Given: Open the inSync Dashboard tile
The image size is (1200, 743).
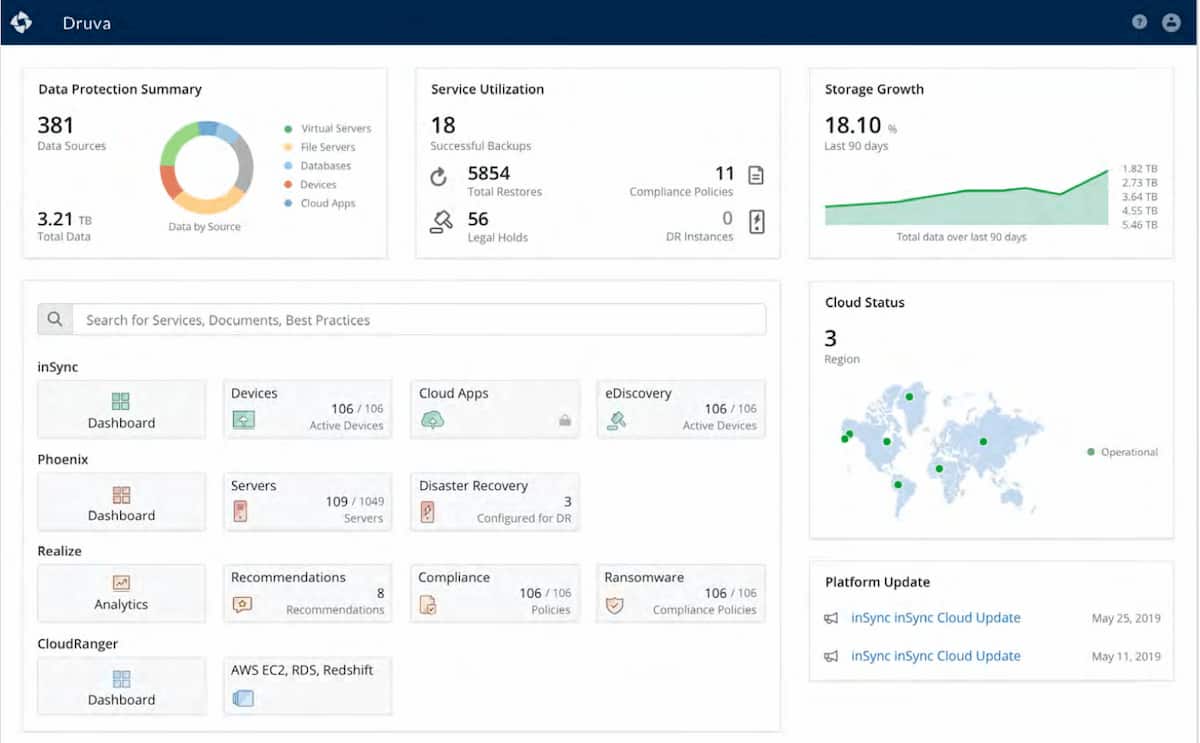Looking at the screenshot, I should [120, 409].
